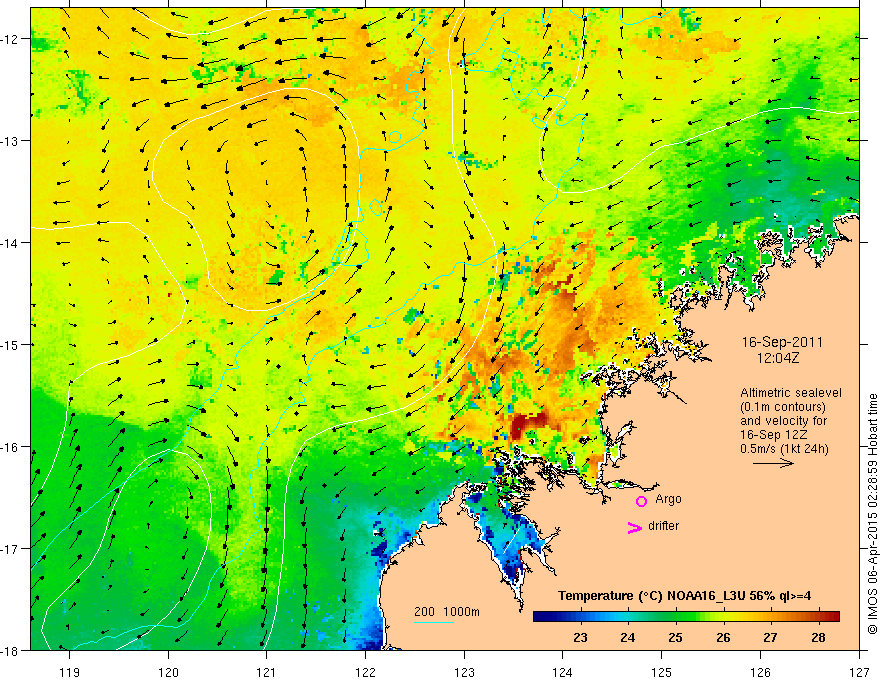This screenshot has width=880, height=680.
Task: Click the colorbar tick label 27
Action: pyautogui.click(x=770, y=637)
